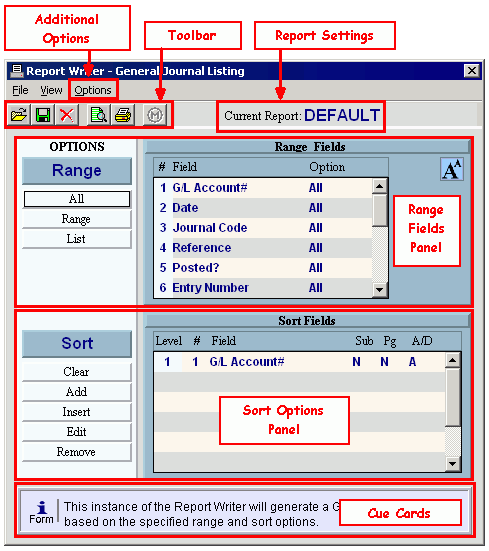The image size is (489, 551).
Task: Click the font size A icon
Action: point(452,169)
